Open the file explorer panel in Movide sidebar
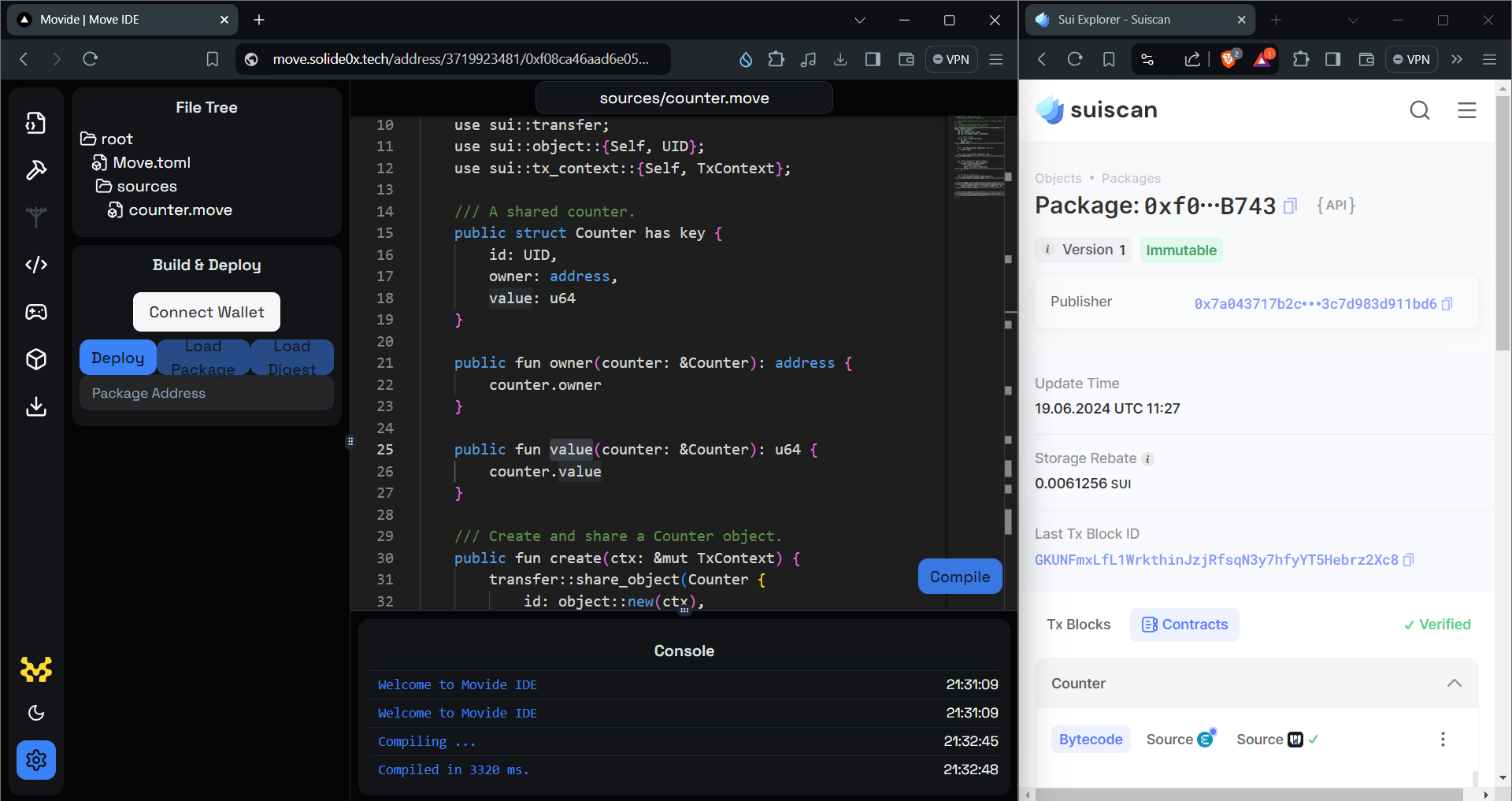 36,123
